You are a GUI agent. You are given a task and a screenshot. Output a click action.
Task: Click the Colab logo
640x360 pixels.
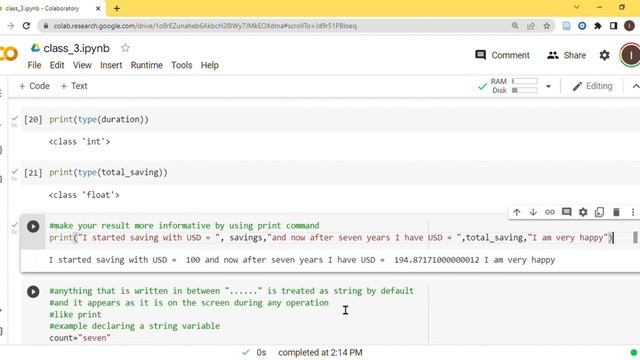(9, 53)
